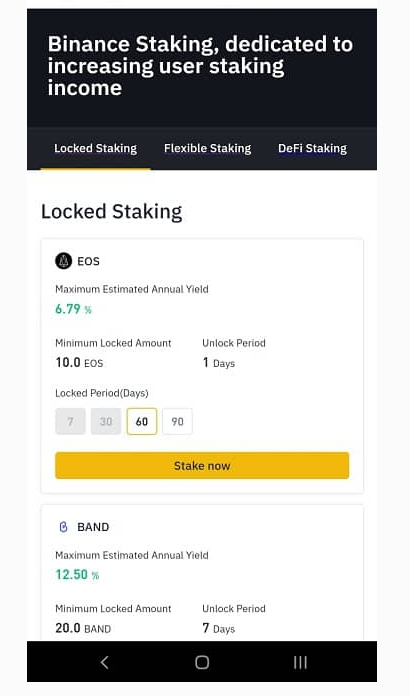
Task: Click the BAND coin name label
Action: [x=93, y=527]
